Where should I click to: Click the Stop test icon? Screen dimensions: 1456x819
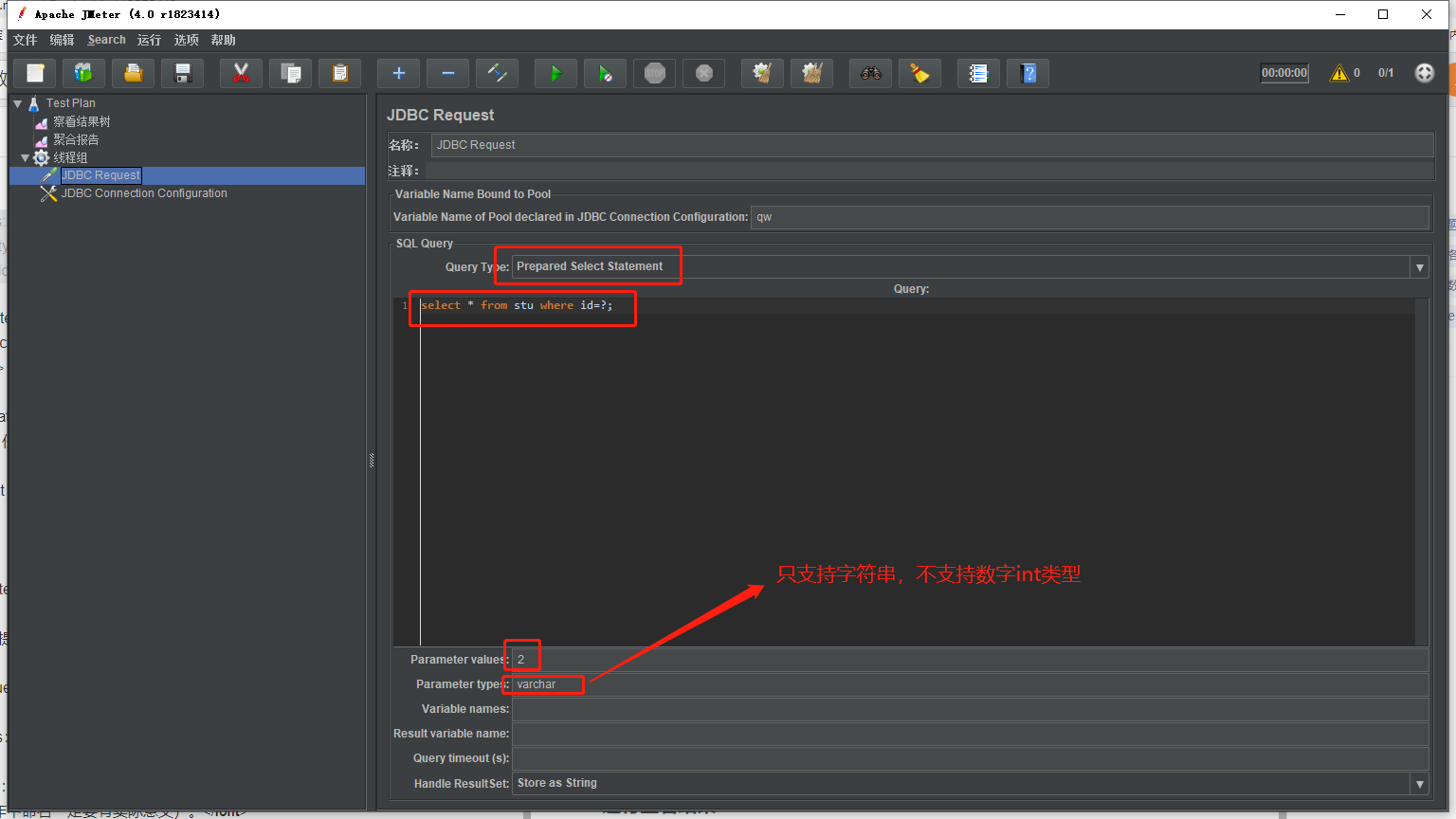[655, 73]
